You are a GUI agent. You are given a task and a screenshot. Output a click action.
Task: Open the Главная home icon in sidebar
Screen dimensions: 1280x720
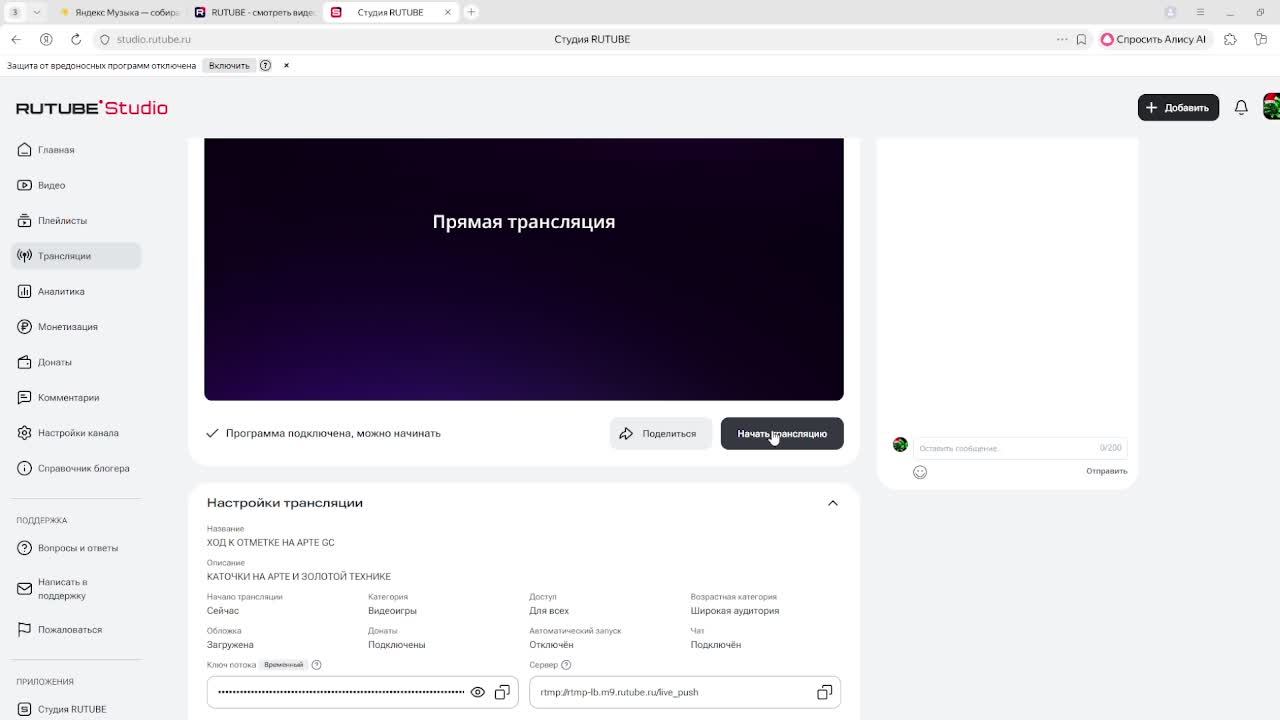25,150
